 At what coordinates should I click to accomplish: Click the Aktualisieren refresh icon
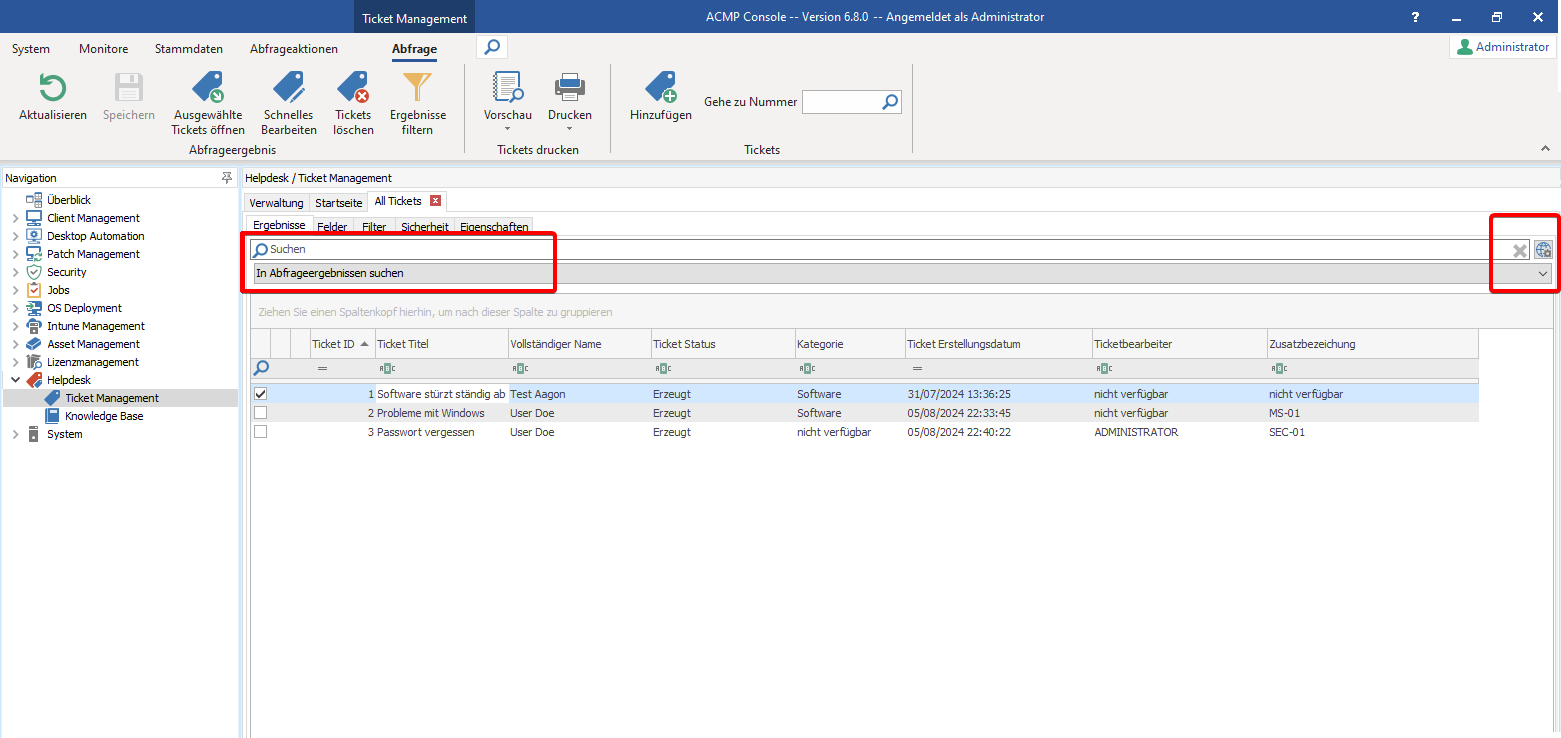click(52, 89)
